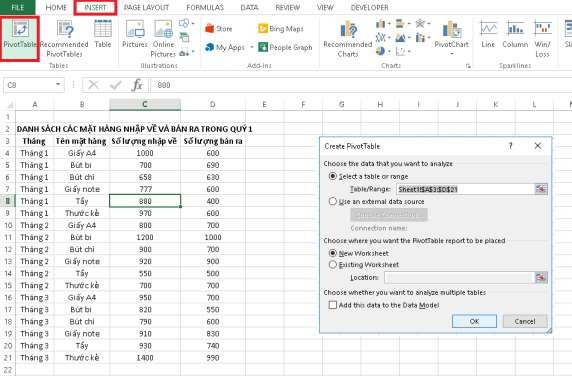Image resolution: width=572 pixels, height=376 pixels.
Task: Switch to DATA tab
Action: pos(250,7)
